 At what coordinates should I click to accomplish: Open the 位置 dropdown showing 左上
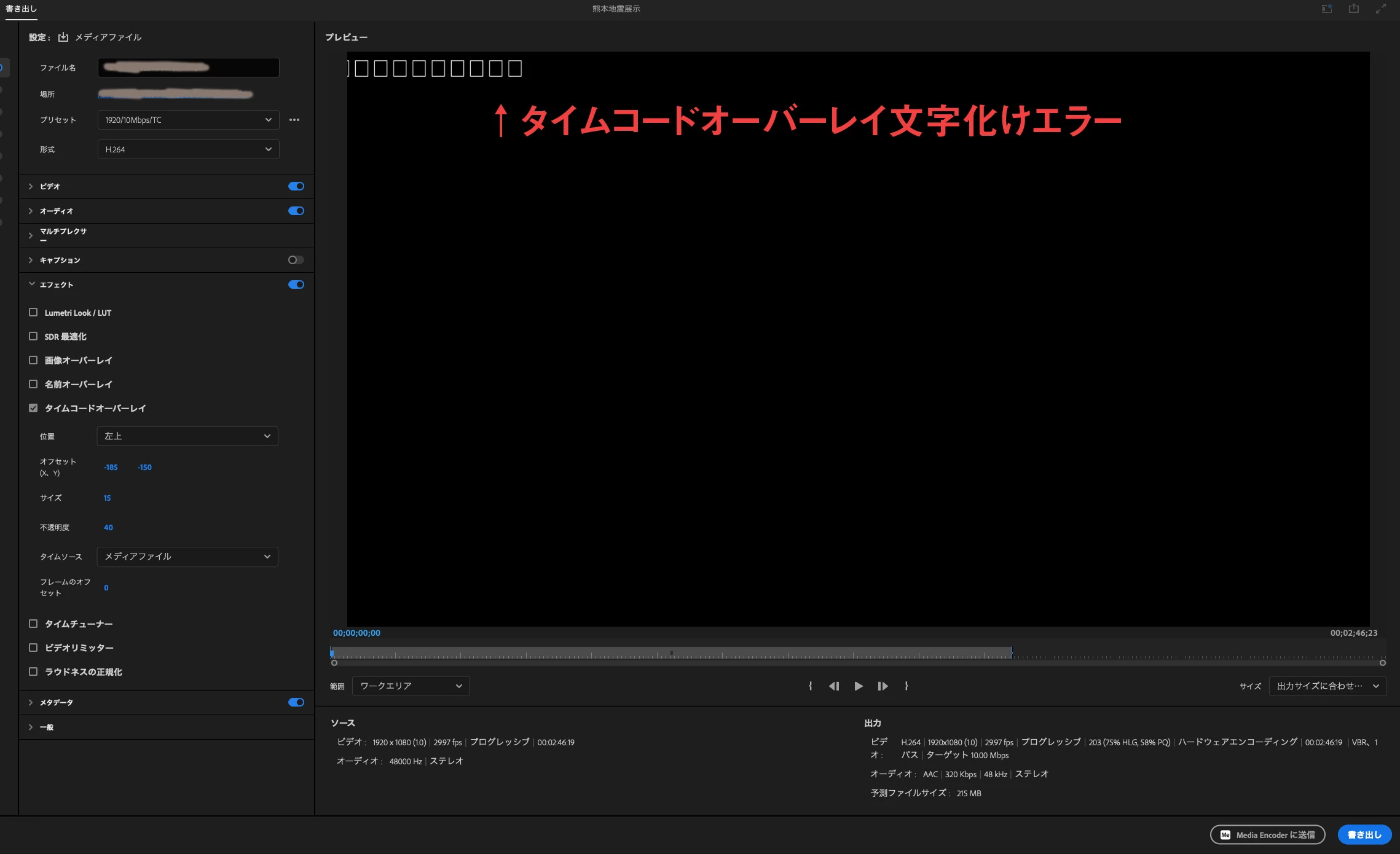coord(187,436)
